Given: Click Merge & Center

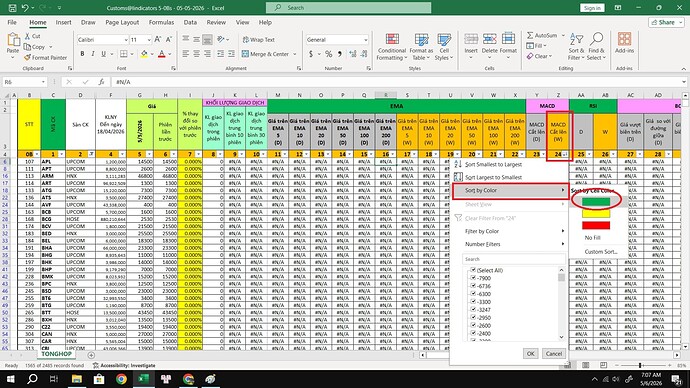Looking at the screenshot, I should (266, 54).
